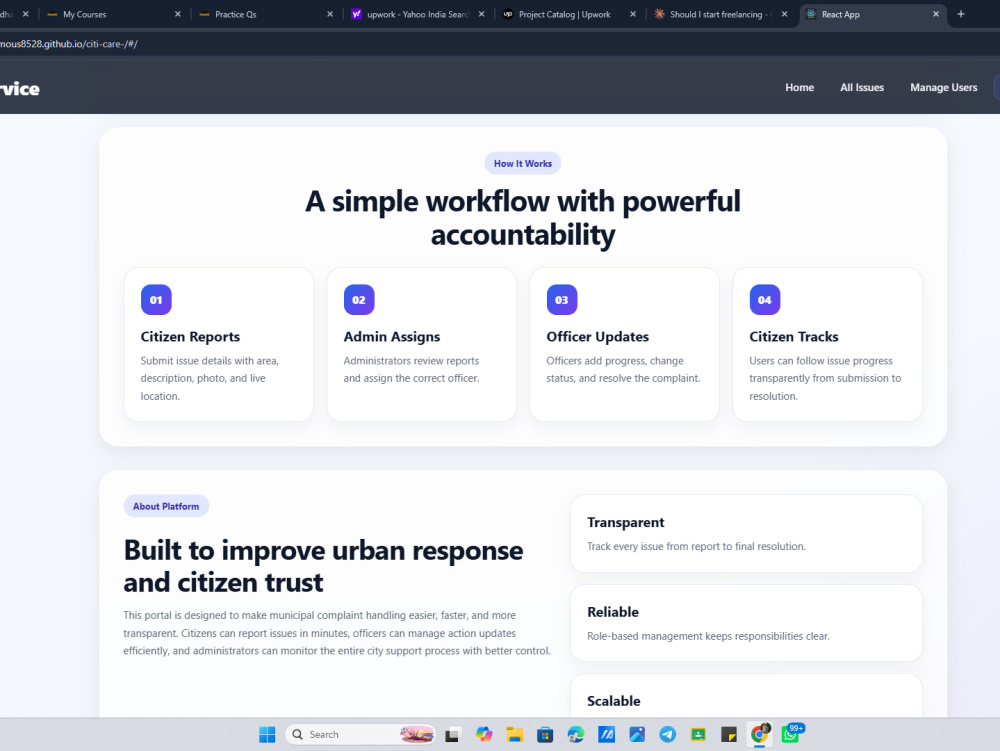Click 'Track every issue from report' text

[696, 546]
